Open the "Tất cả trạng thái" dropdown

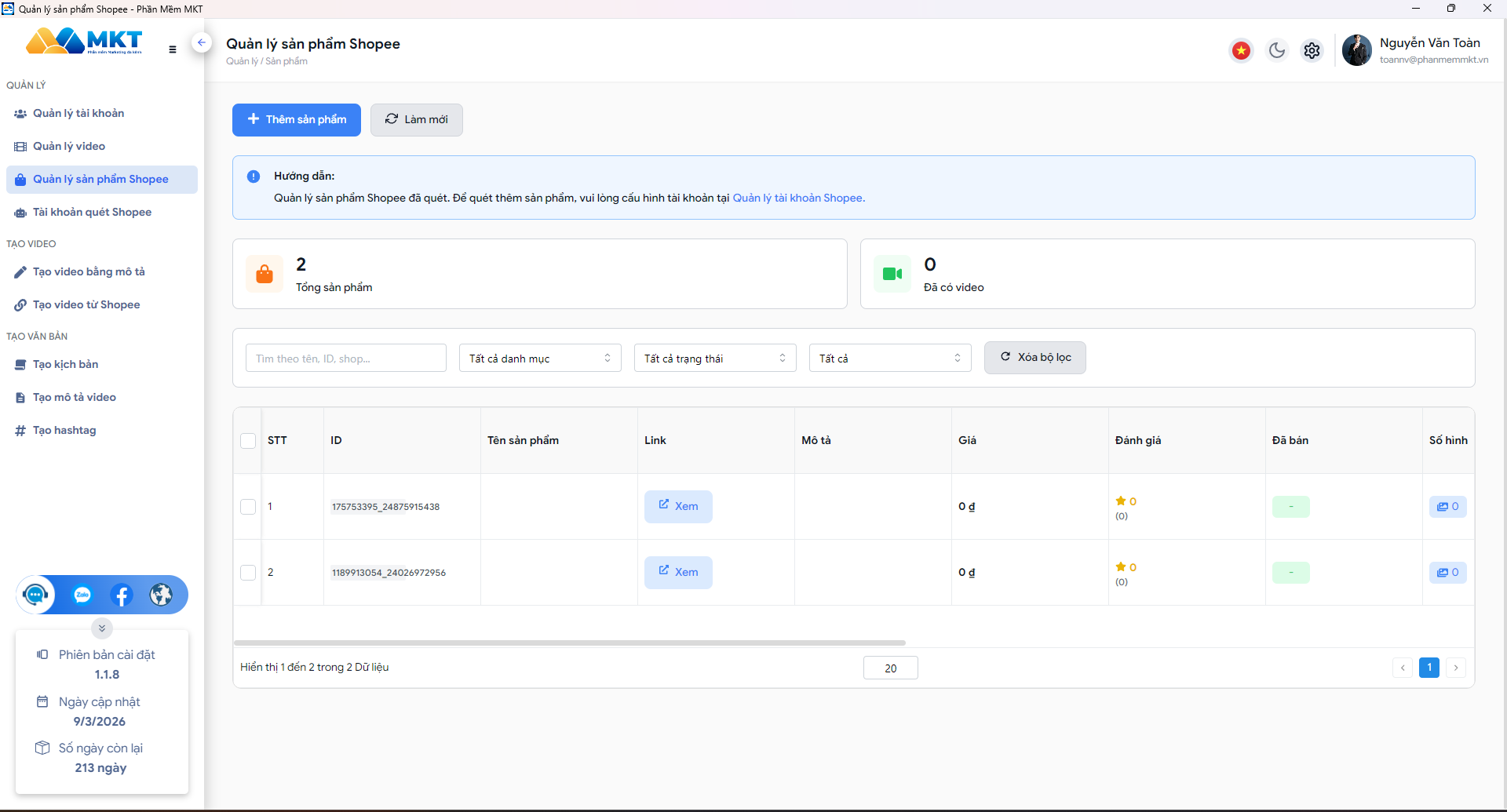point(715,358)
